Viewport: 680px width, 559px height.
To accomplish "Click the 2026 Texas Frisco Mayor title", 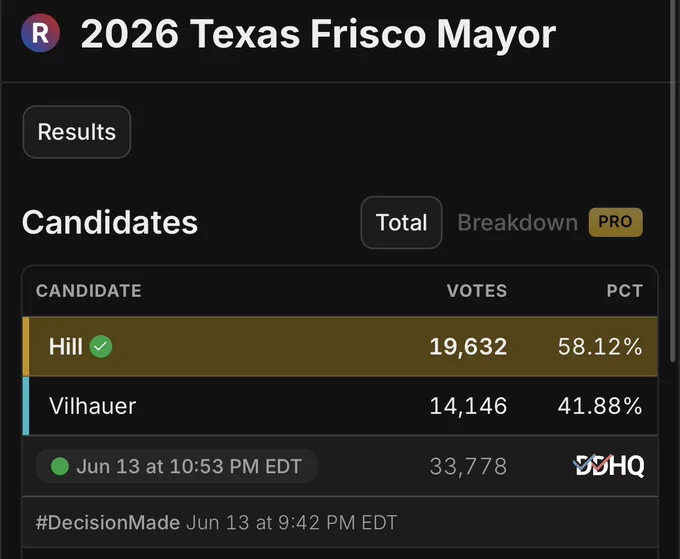I will pos(318,34).
